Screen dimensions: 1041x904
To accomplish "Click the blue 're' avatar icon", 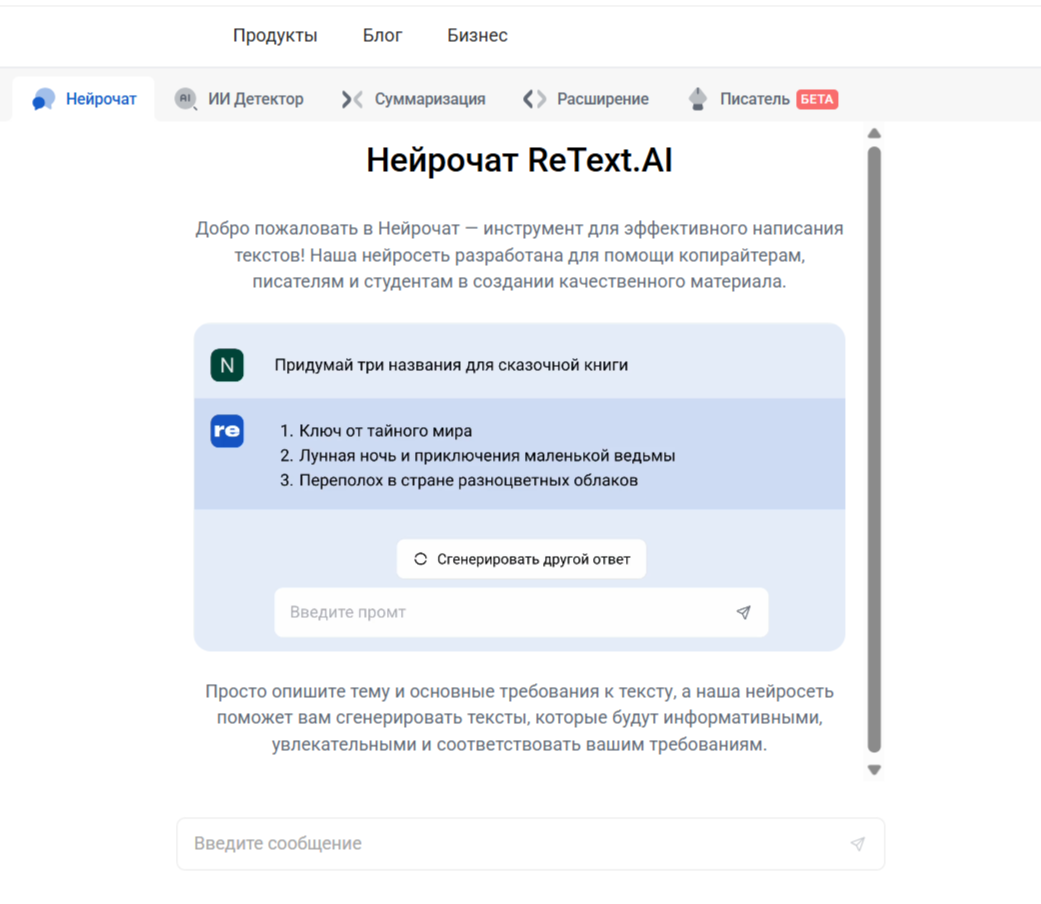I will (x=227, y=431).
